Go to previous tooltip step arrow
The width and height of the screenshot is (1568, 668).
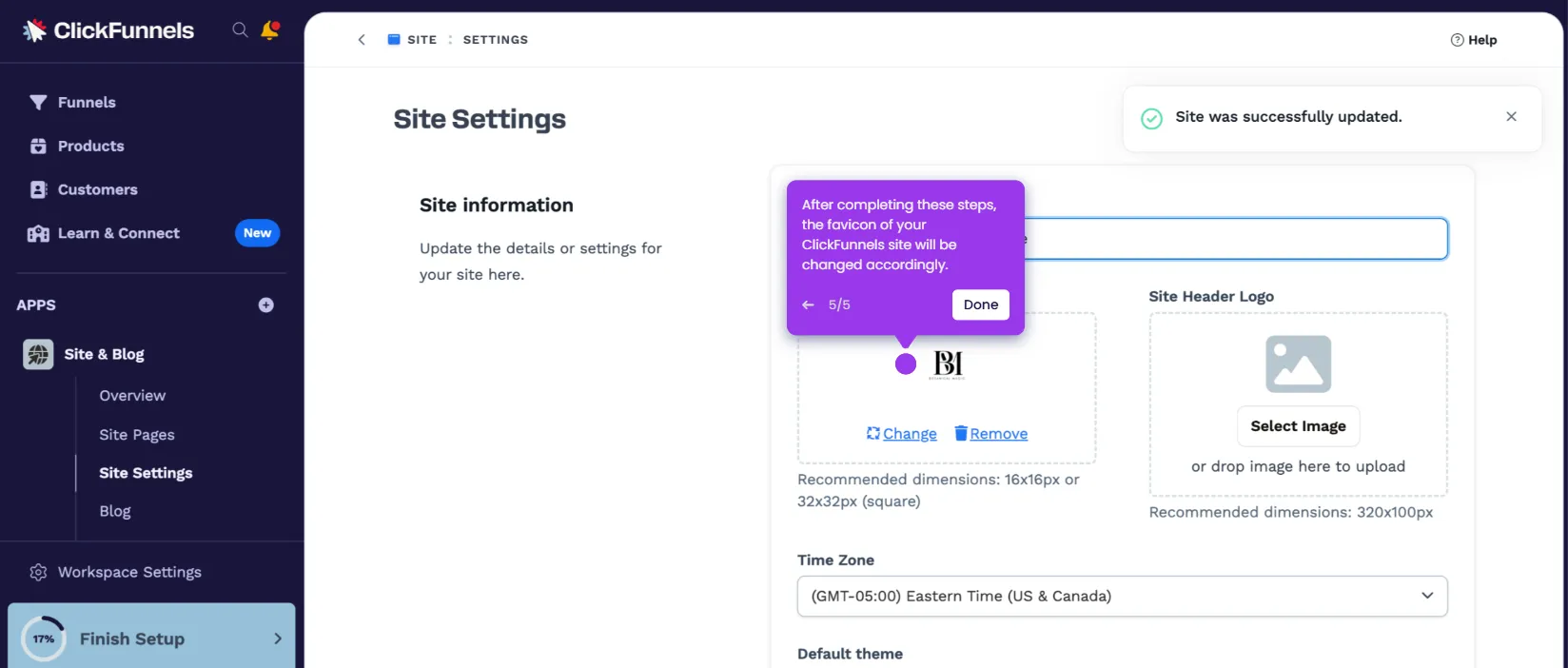click(x=808, y=305)
